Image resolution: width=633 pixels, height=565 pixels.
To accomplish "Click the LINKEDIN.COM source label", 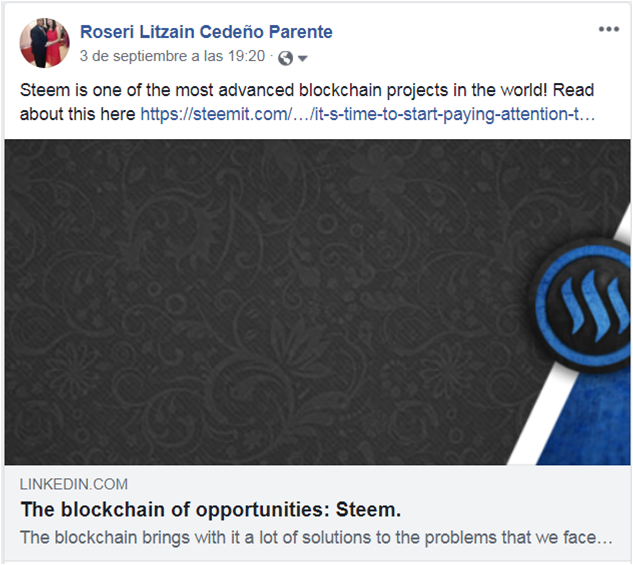I will click(x=74, y=484).
